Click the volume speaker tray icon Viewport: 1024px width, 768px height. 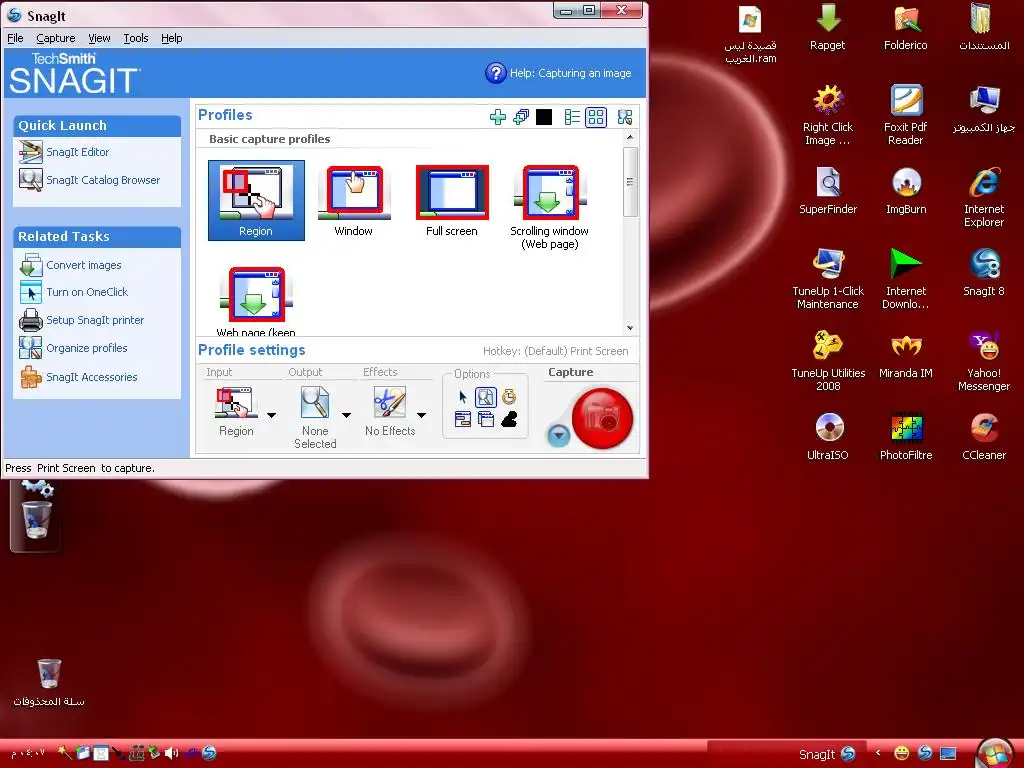[171, 753]
